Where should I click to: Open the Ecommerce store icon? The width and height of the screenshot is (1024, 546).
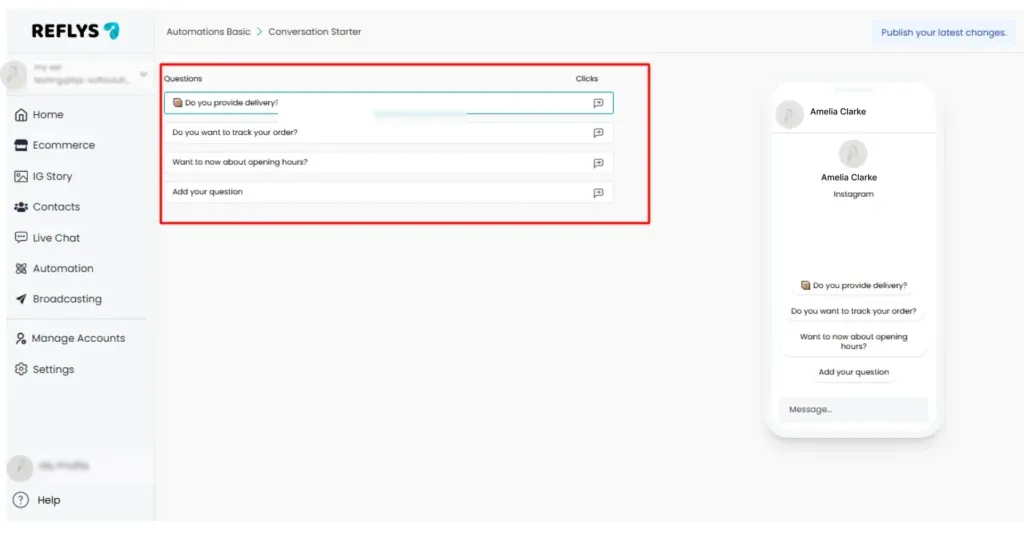tap(21, 145)
